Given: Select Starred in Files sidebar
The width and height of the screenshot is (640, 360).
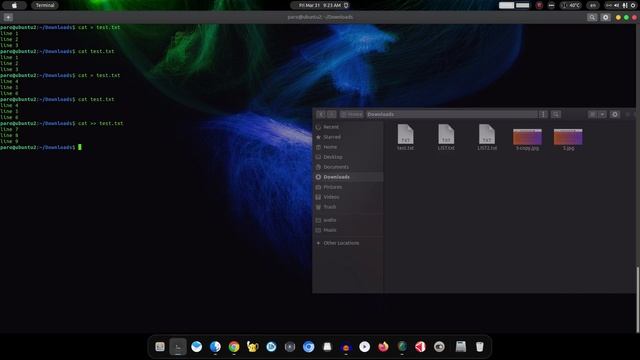Looking at the screenshot, I should (348, 137).
